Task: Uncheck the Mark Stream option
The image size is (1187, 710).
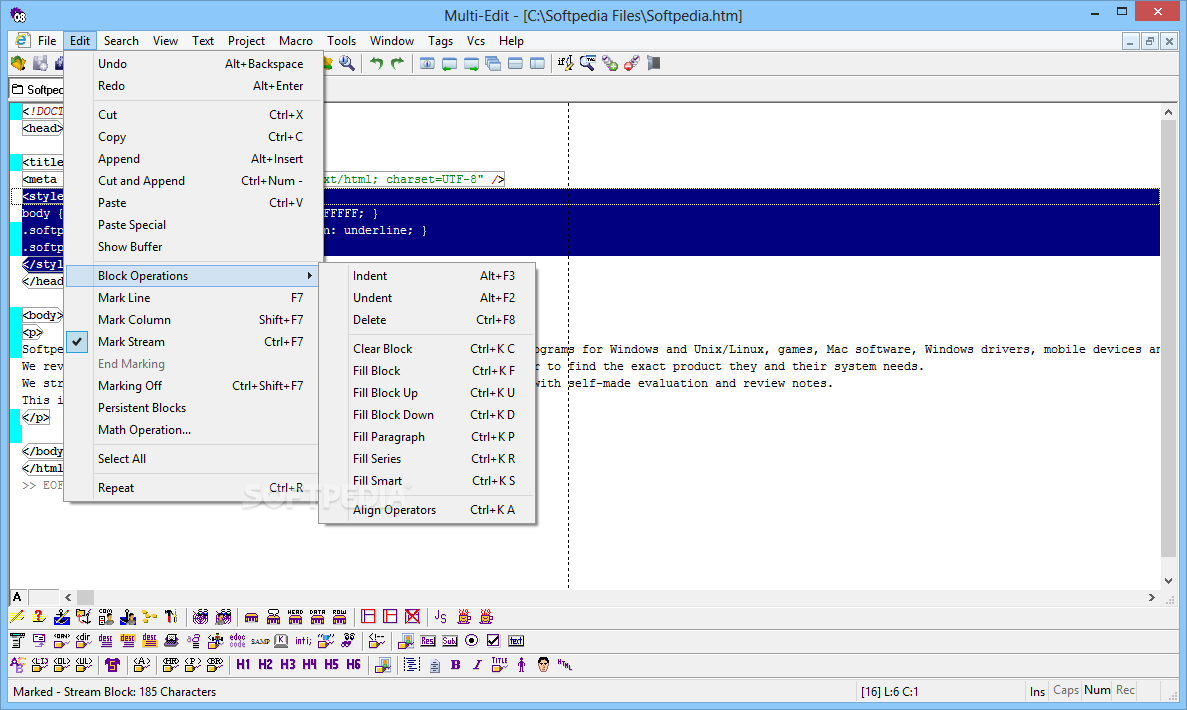Action: [132, 342]
